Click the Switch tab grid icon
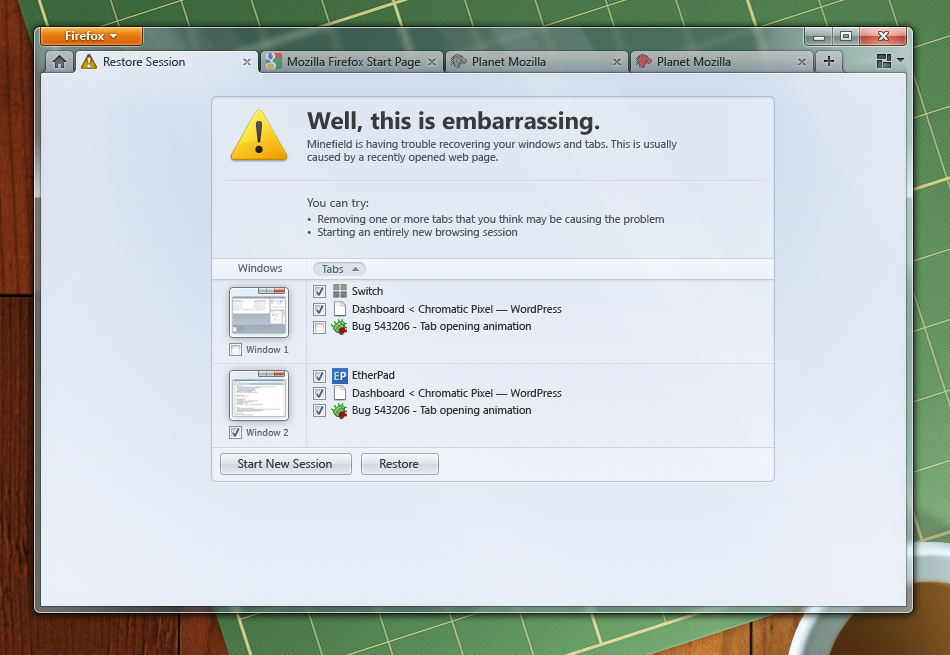The height and width of the screenshot is (655, 950). click(x=340, y=291)
